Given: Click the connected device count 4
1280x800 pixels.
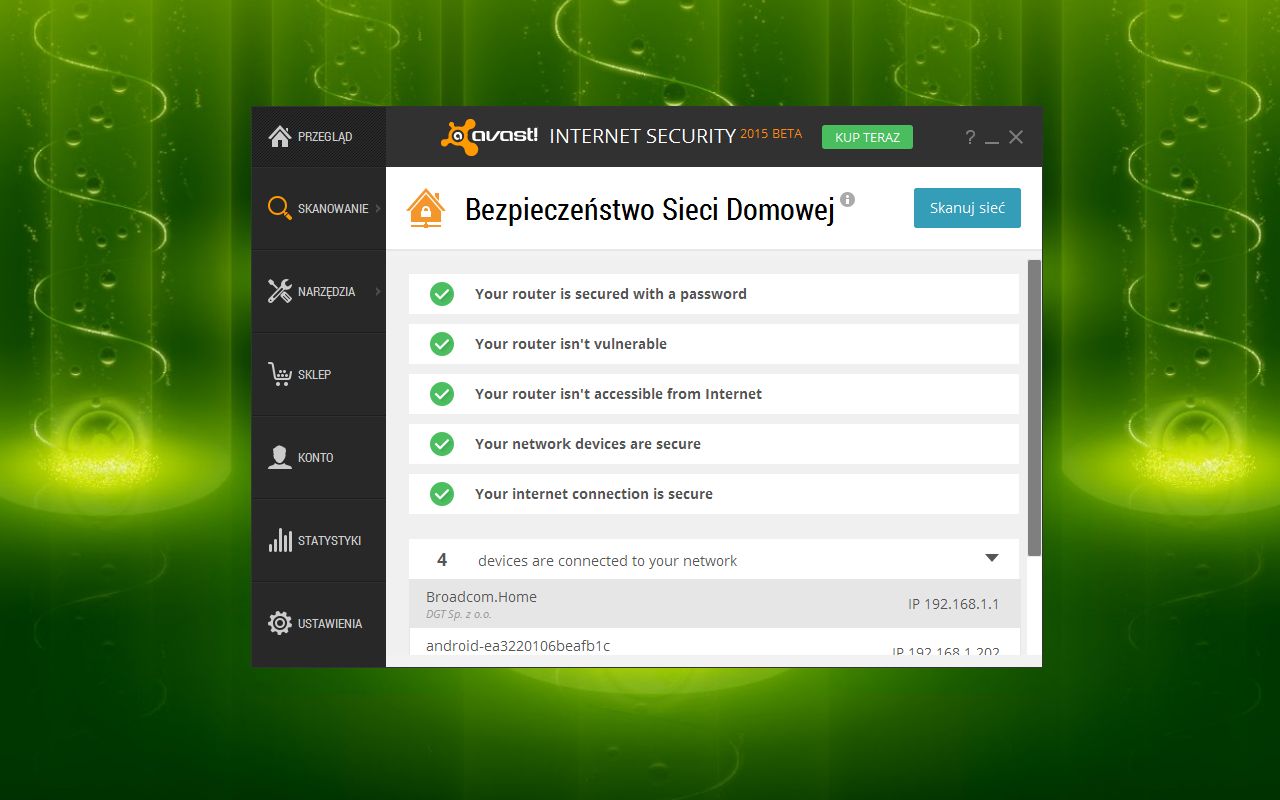Looking at the screenshot, I should pyautogui.click(x=442, y=560).
